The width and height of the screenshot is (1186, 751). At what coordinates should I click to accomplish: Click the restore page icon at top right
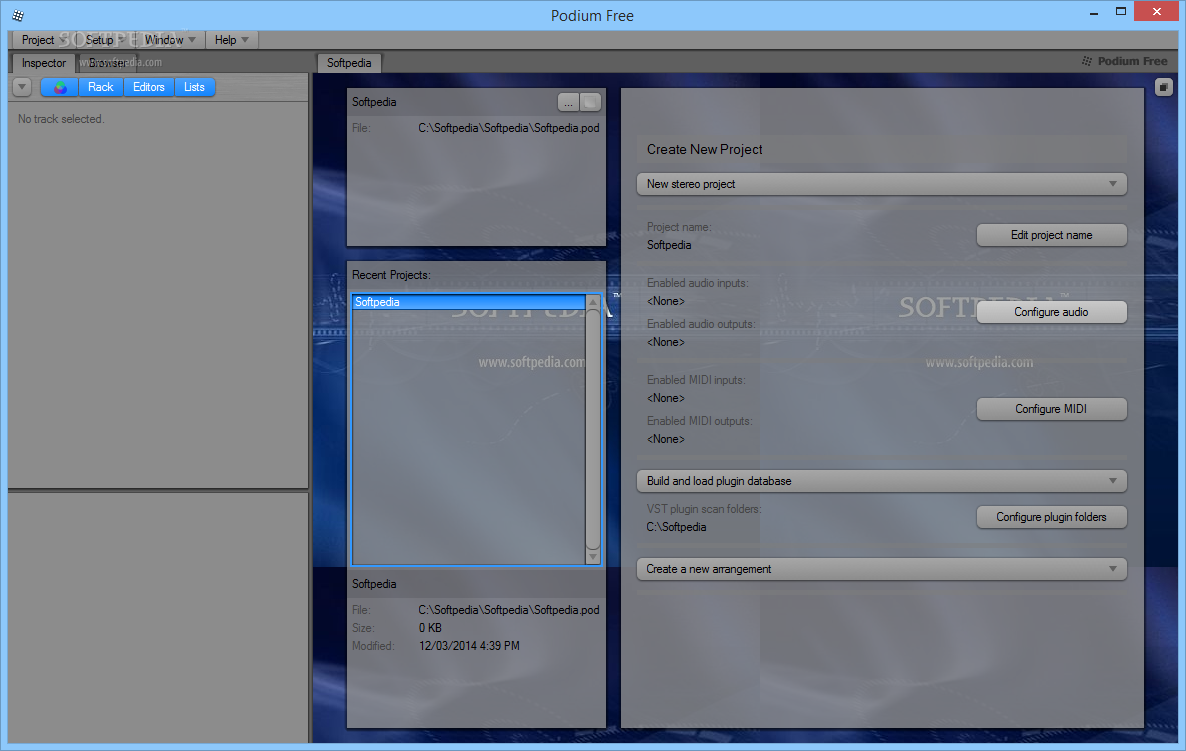coord(1163,87)
